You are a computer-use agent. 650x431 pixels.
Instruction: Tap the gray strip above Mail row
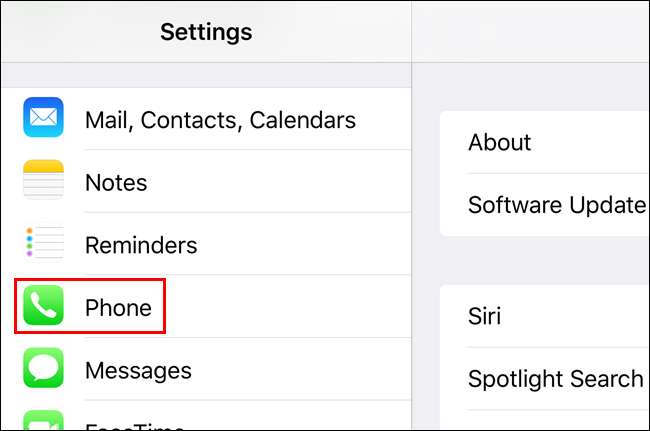206,75
